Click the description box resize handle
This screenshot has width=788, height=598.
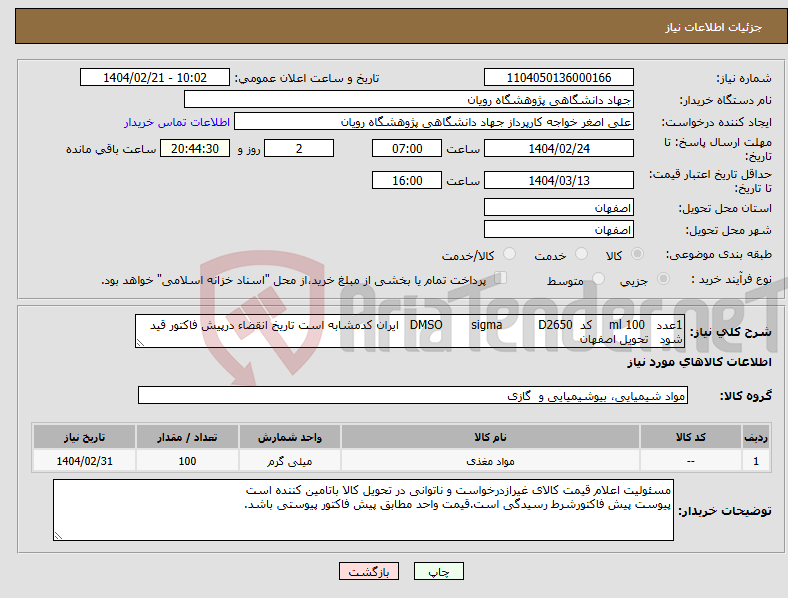(x=140, y=343)
